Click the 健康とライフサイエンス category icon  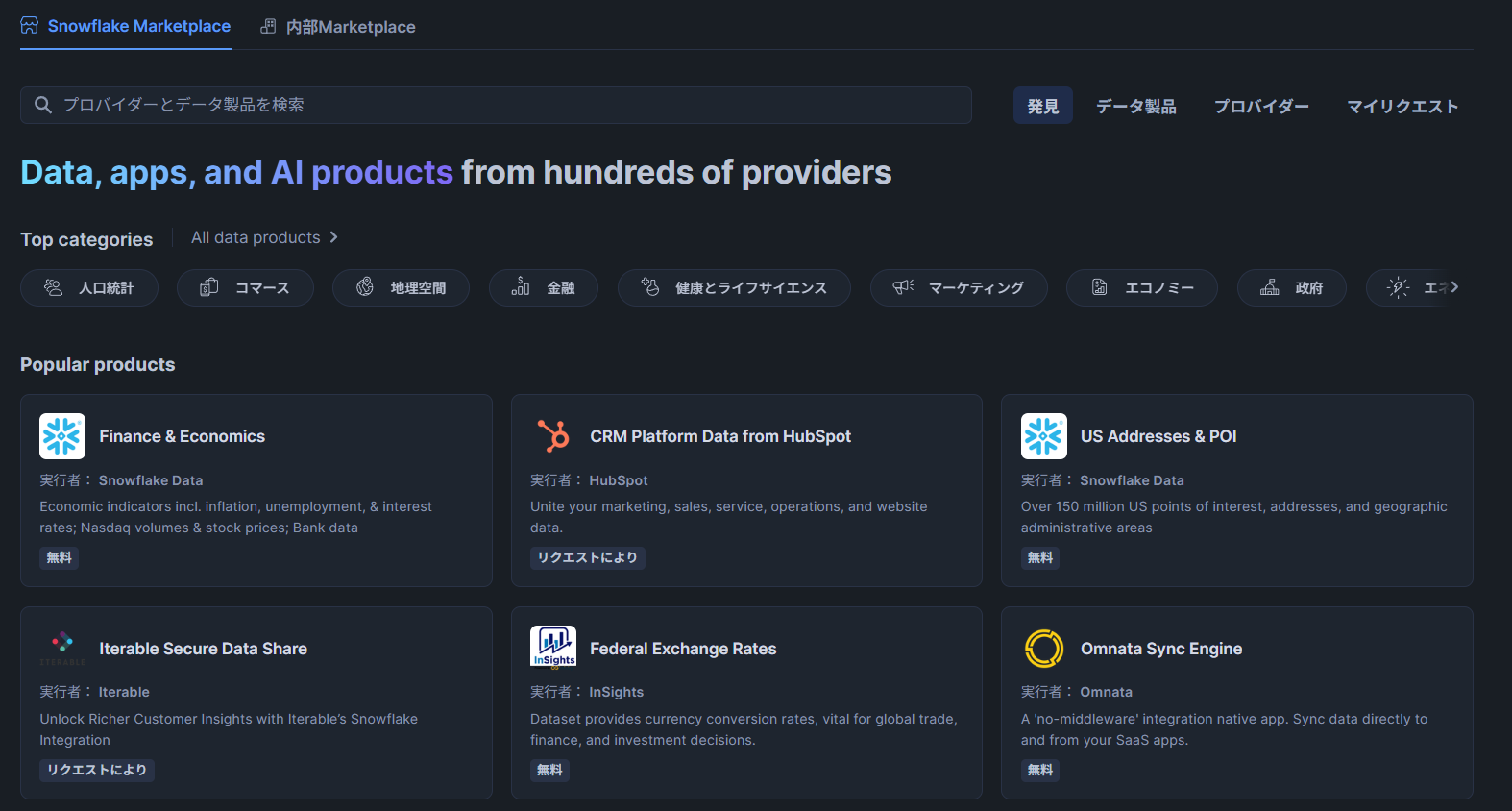pos(650,287)
